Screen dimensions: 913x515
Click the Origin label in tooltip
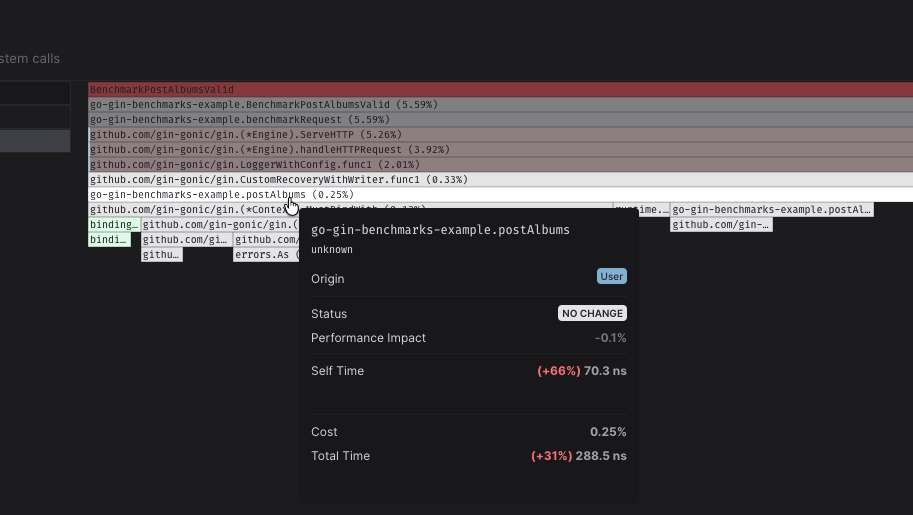click(328, 279)
